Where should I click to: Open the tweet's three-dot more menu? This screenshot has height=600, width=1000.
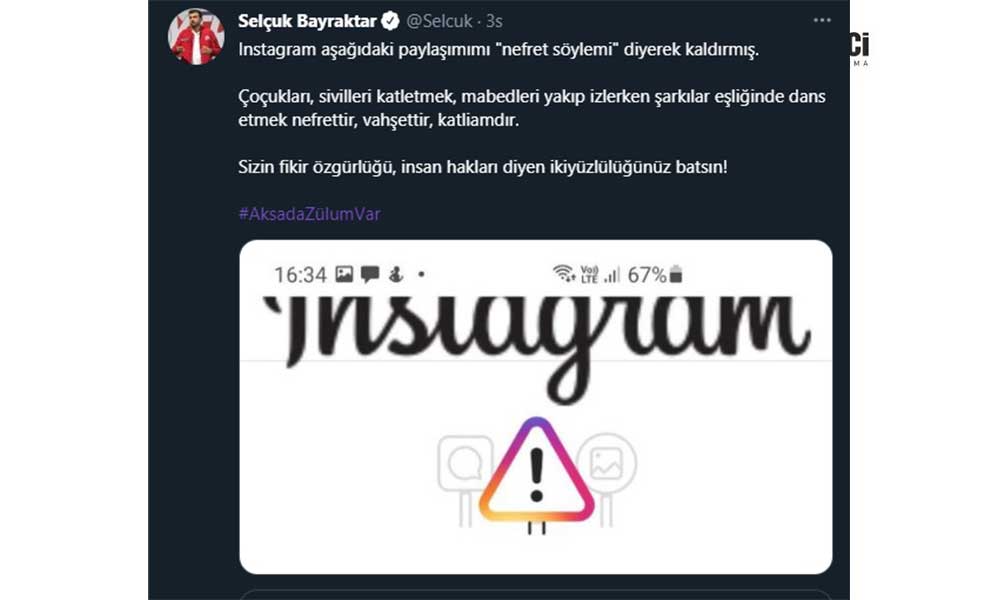click(x=821, y=20)
